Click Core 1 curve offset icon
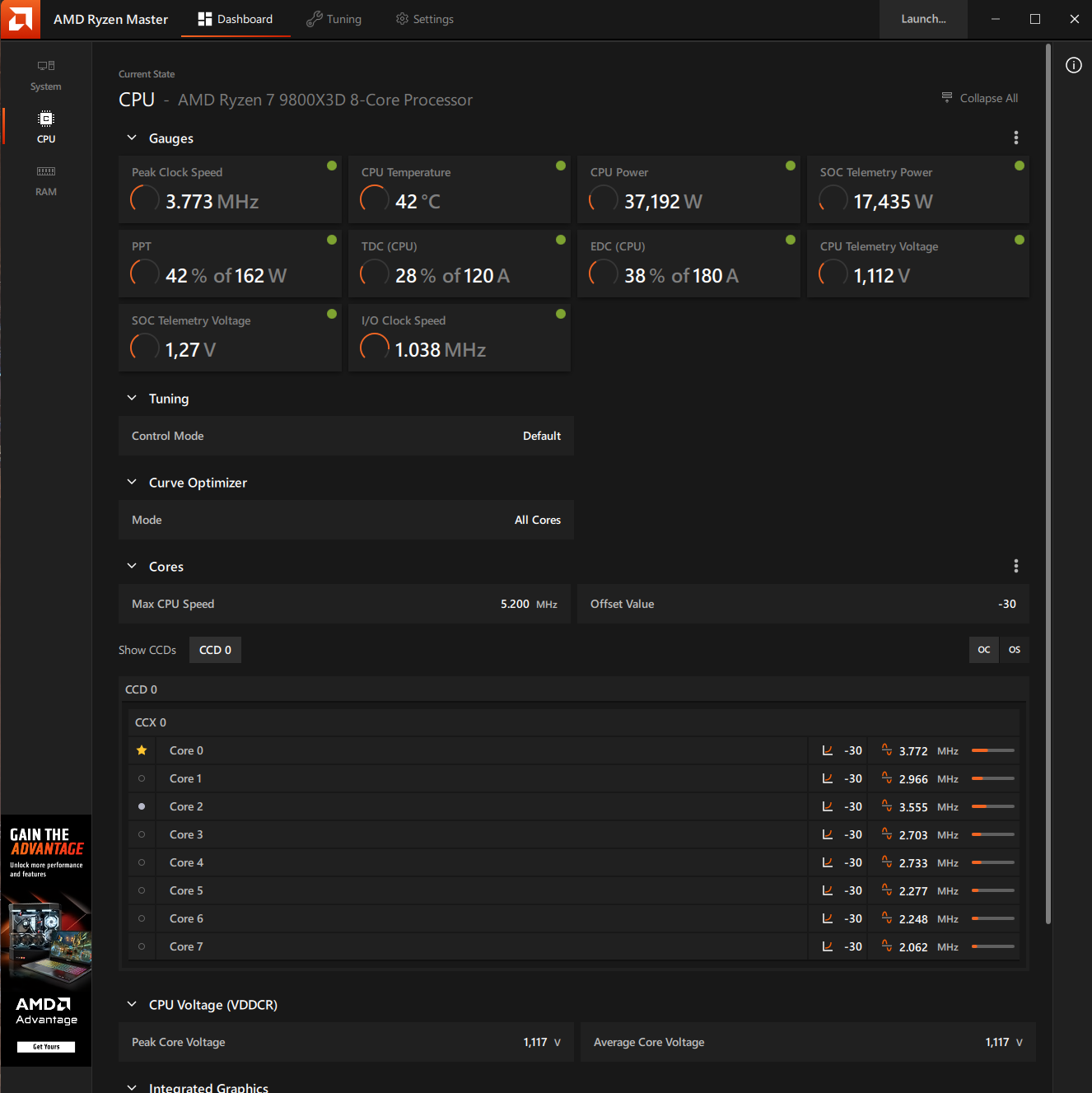 pos(828,778)
